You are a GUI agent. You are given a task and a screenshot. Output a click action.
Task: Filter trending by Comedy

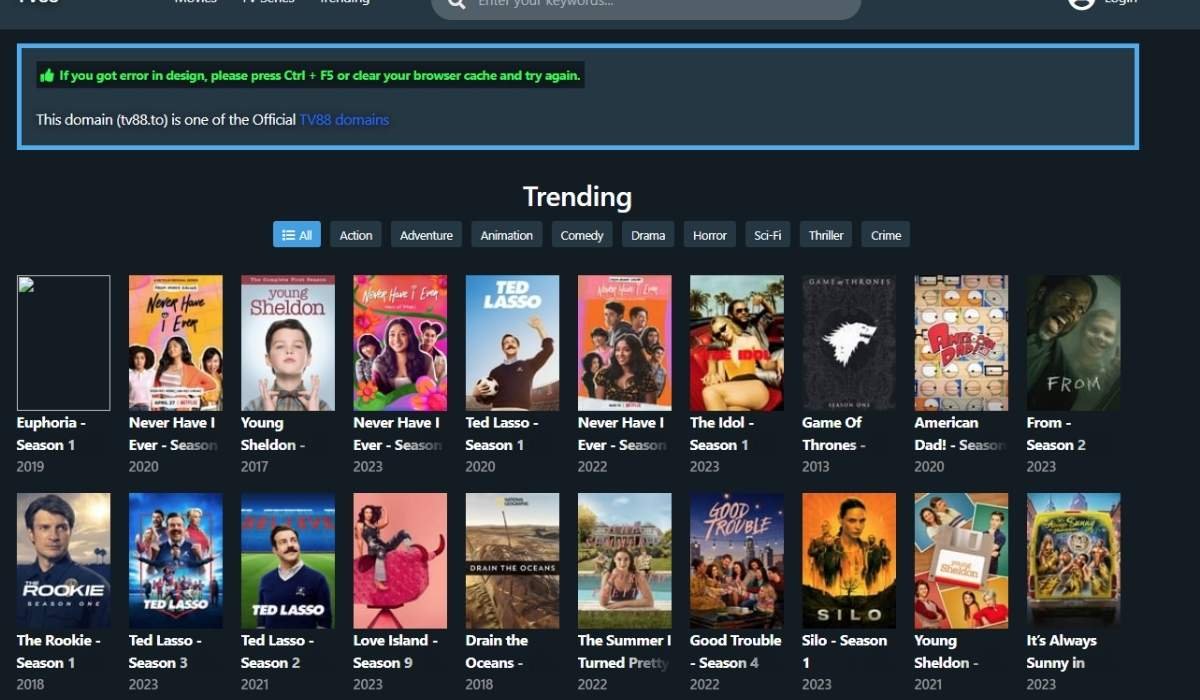[582, 235]
